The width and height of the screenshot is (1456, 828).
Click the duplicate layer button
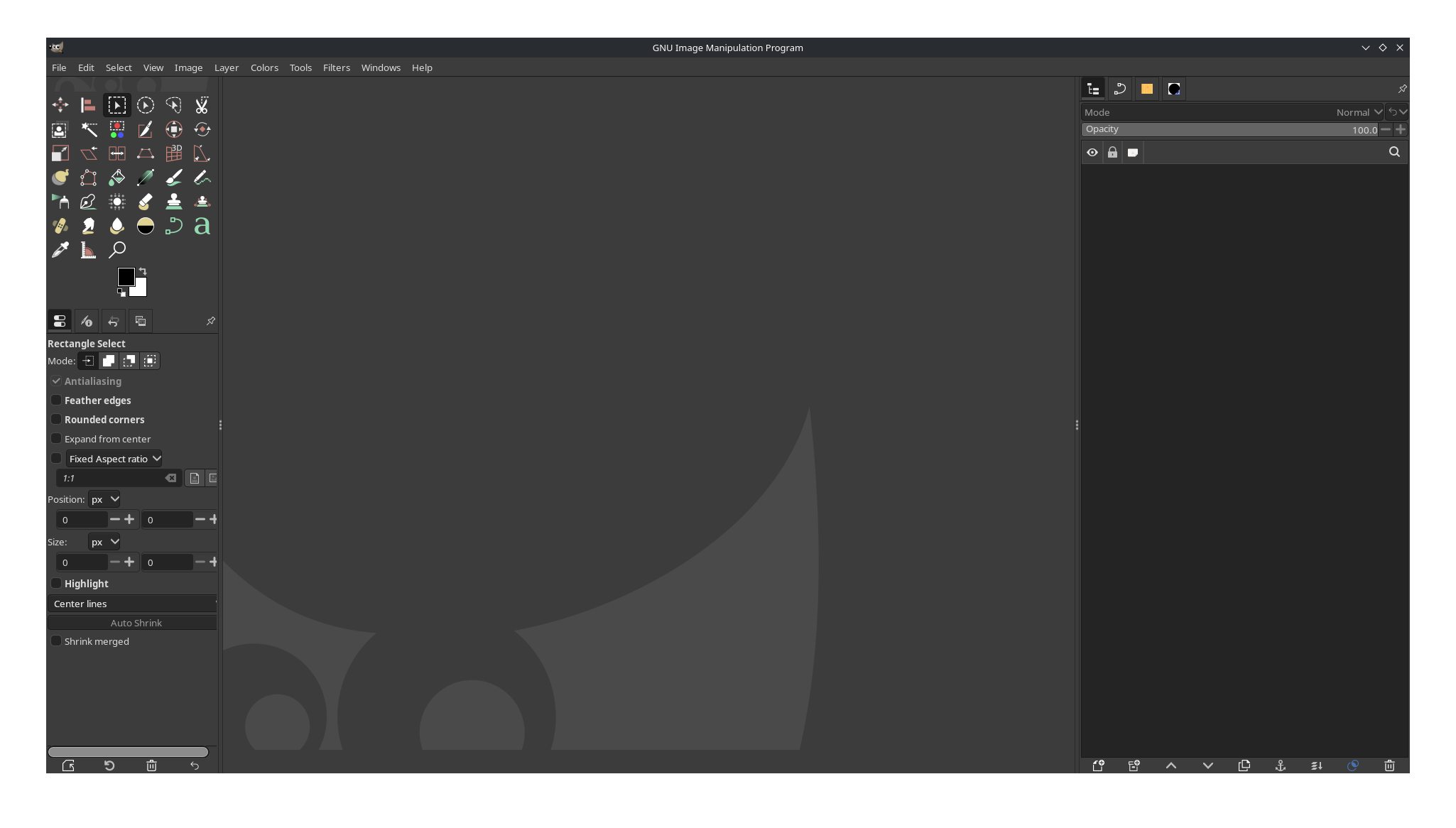tap(1244, 766)
